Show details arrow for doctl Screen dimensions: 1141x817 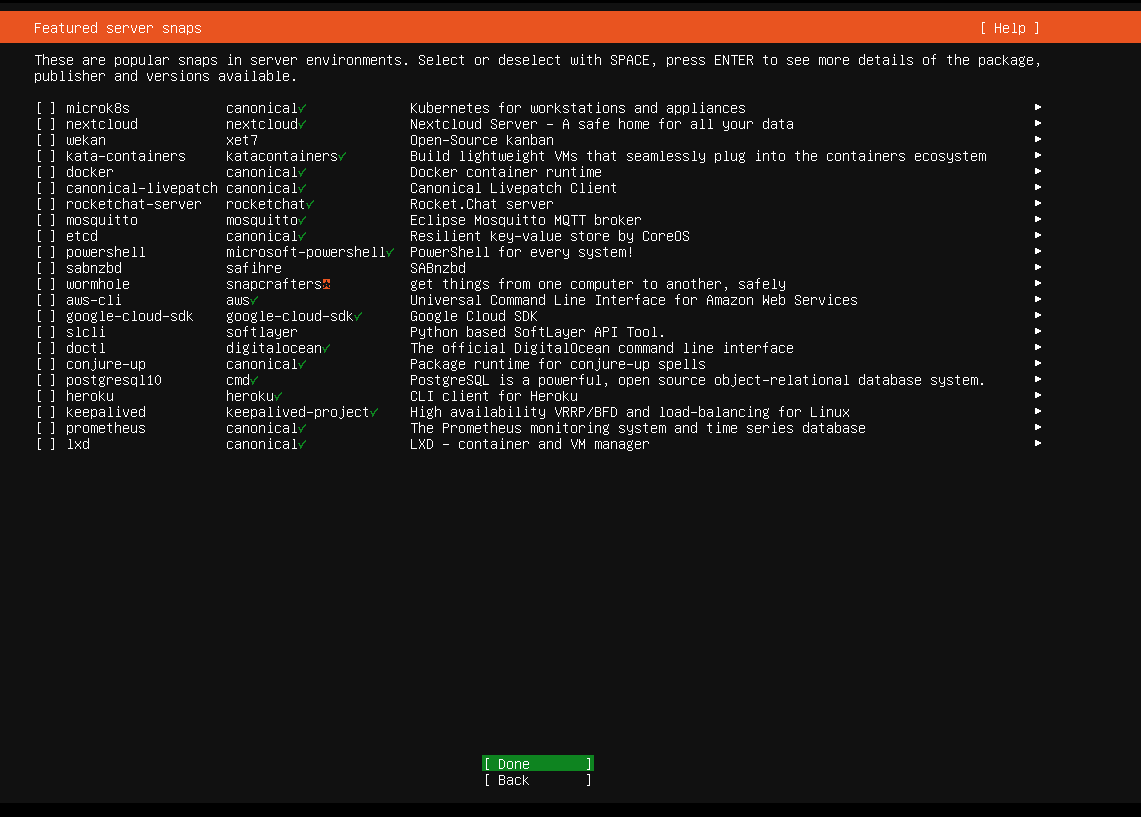(1038, 347)
